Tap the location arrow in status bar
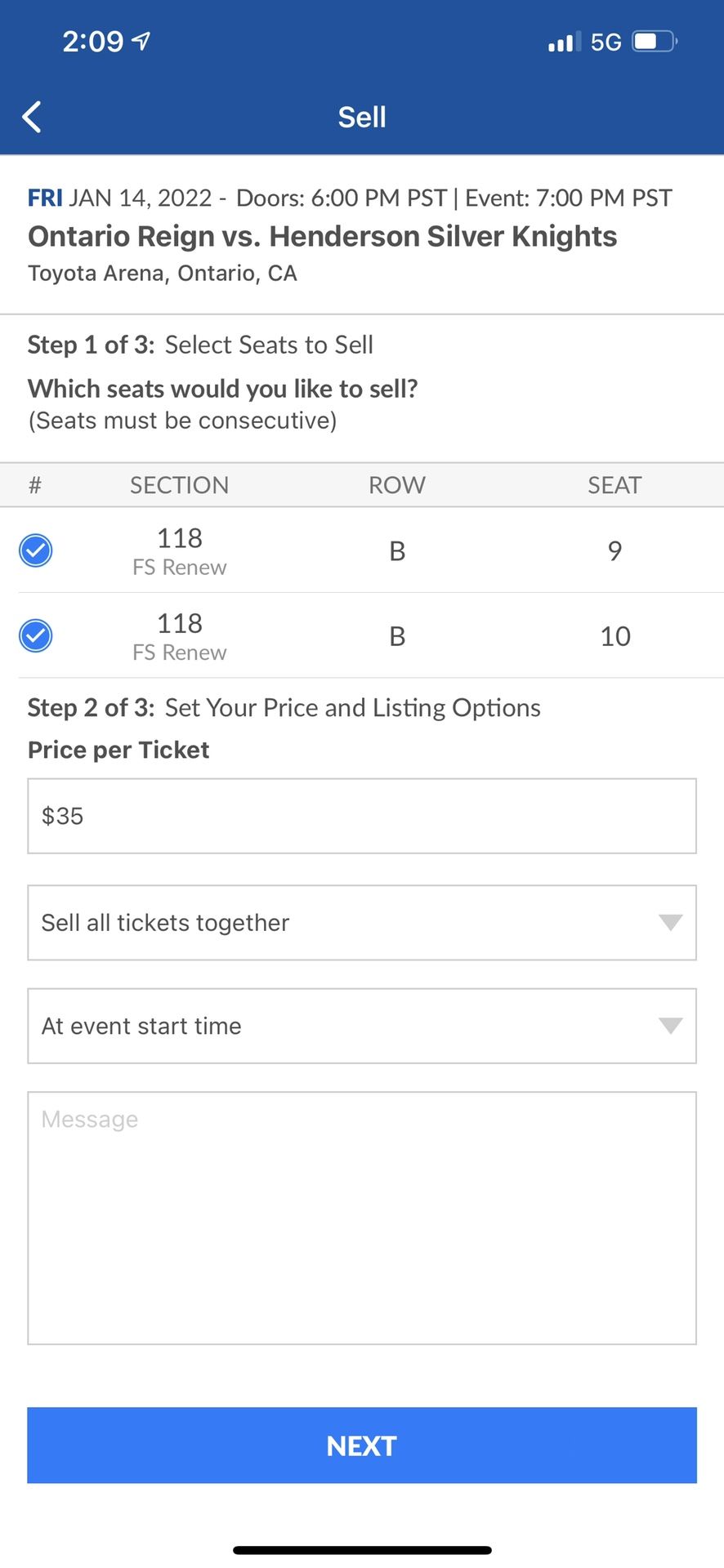 (x=141, y=41)
